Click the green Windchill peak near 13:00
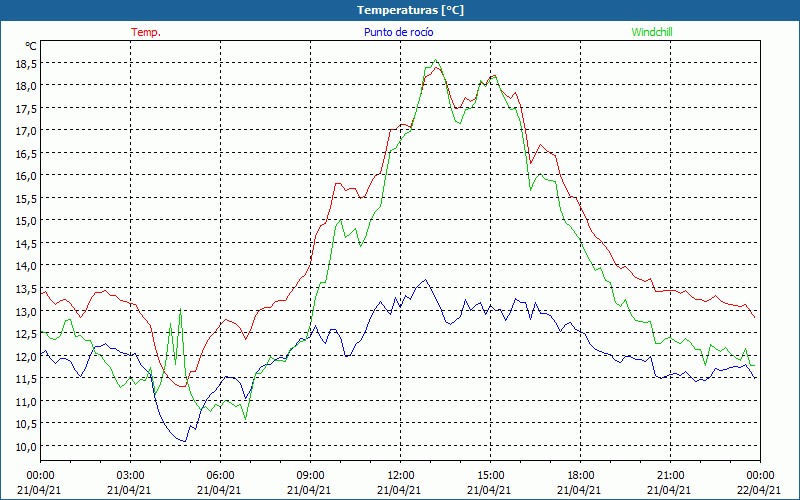Image resolution: width=800 pixels, height=500 pixels. tap(435, 60)
